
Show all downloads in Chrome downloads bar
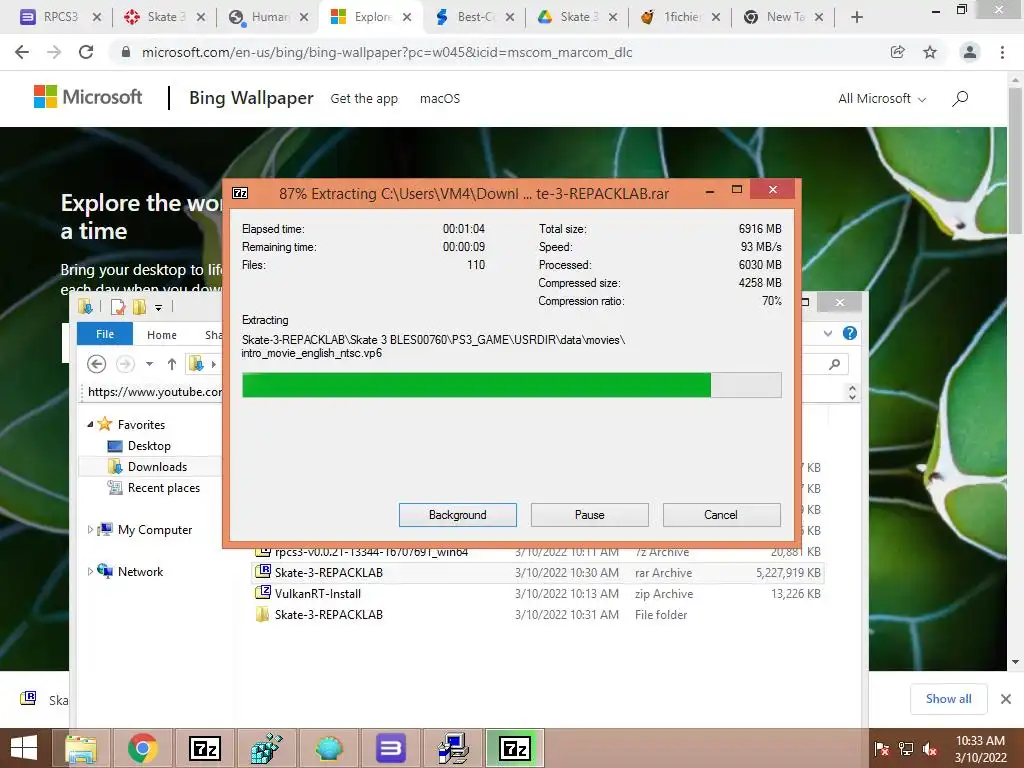(948, 699)
